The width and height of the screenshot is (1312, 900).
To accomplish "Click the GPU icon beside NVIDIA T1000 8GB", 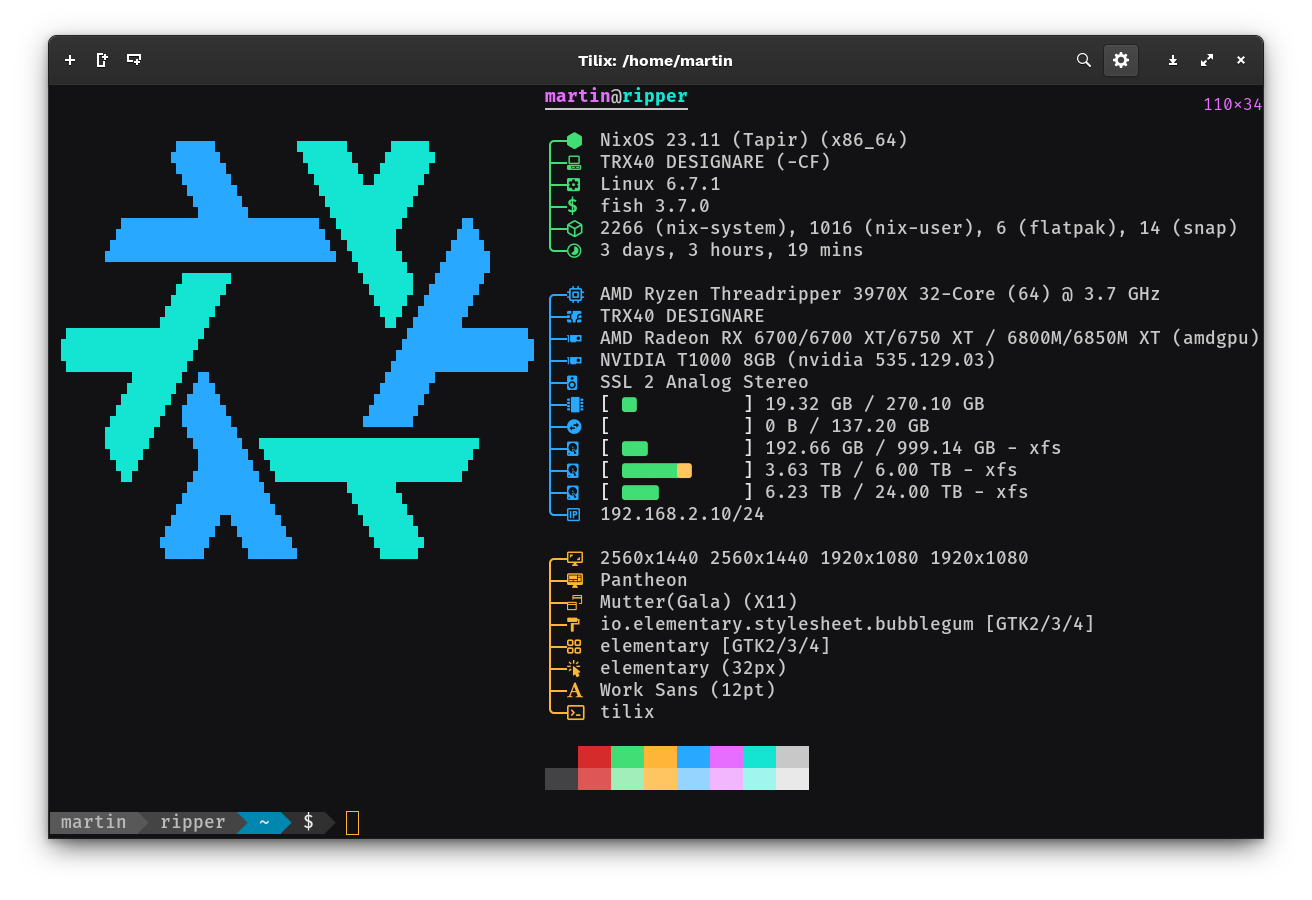I will (574, 360).
